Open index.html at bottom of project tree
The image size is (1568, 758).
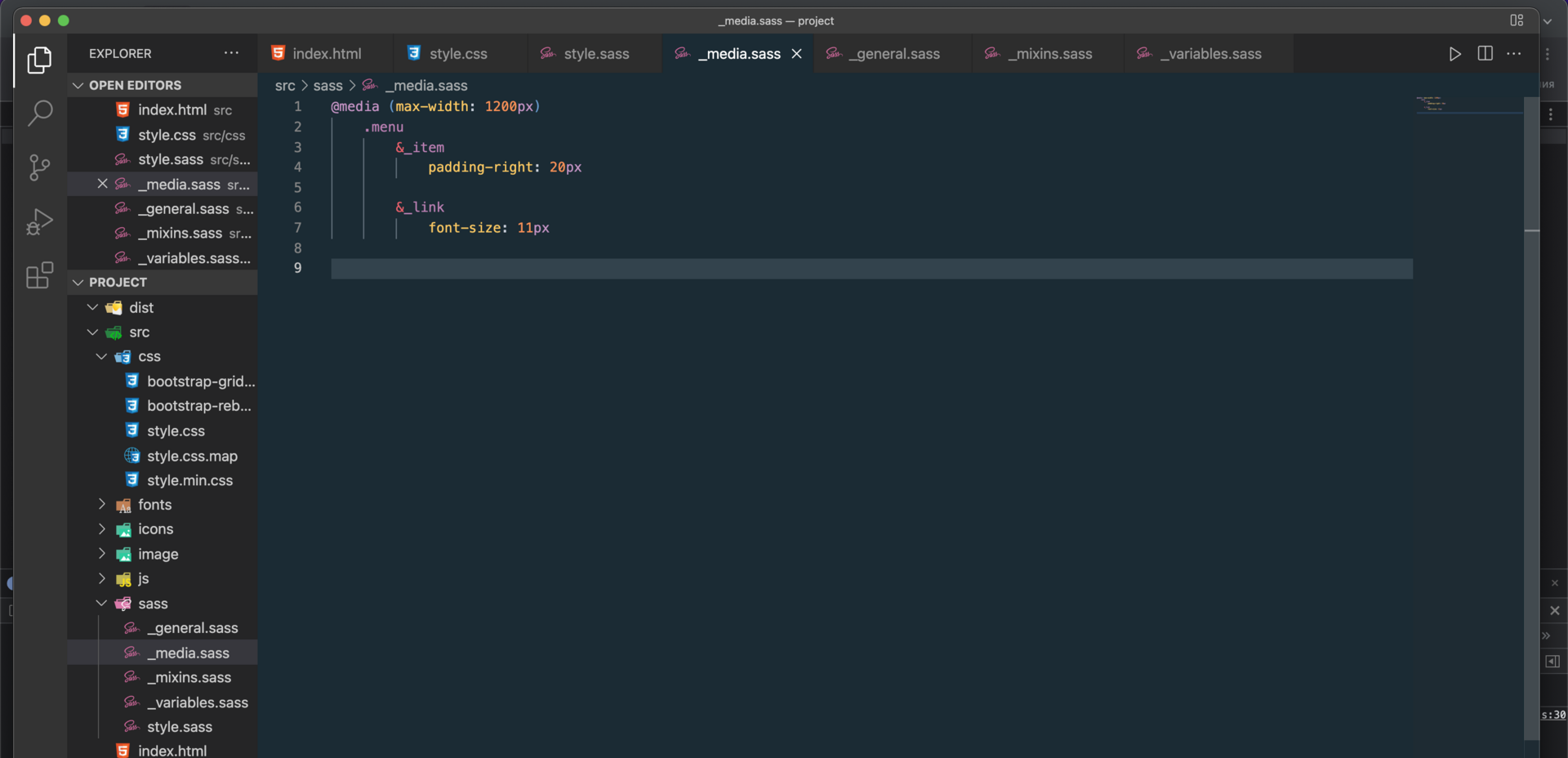[x=162, y=750]
